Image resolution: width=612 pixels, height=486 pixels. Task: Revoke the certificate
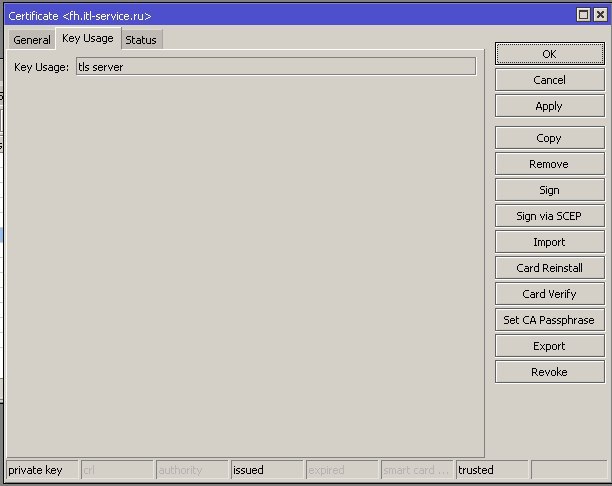tap(550, 372)
